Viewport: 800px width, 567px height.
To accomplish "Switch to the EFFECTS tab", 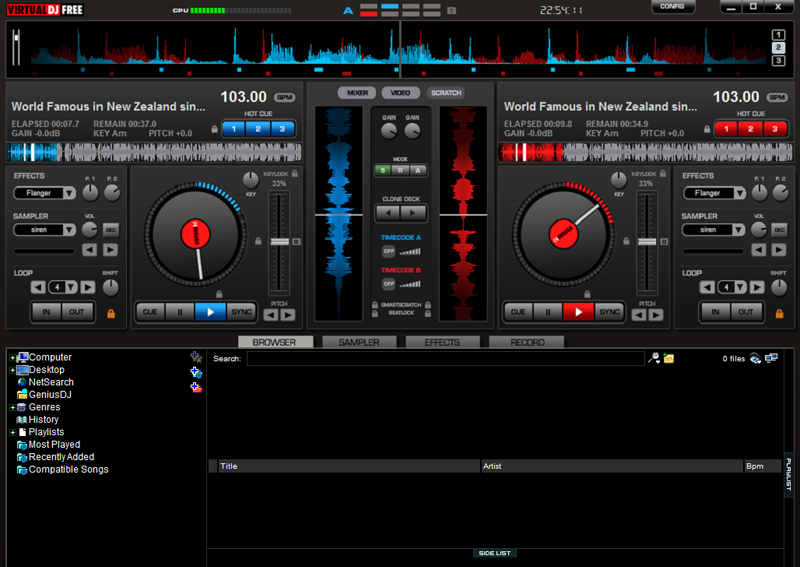I will [x=442, y=342].
